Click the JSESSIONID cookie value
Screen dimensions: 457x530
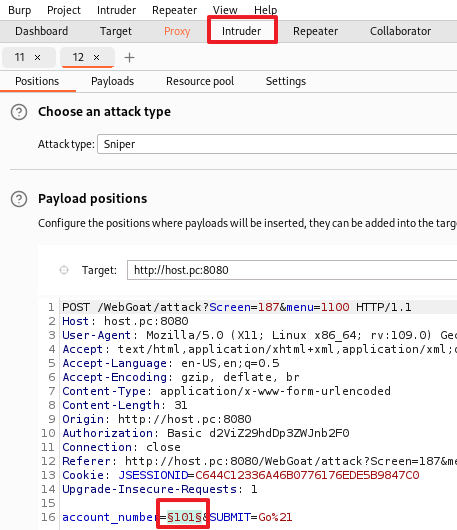tap(307, 475)
